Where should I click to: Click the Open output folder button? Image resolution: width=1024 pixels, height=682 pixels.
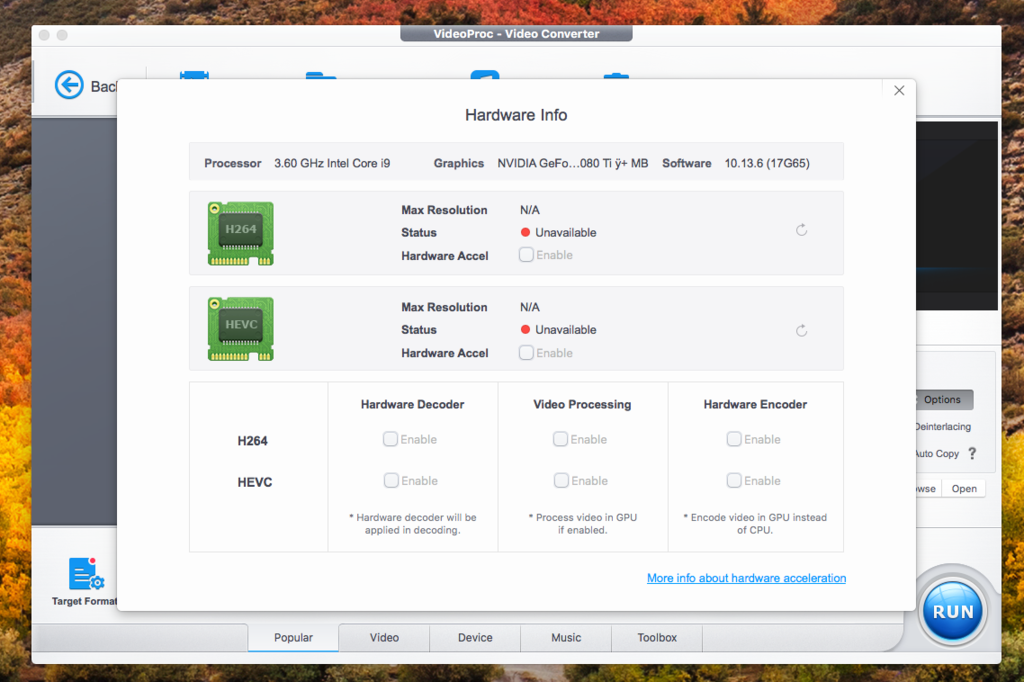[x=964, y=489]
